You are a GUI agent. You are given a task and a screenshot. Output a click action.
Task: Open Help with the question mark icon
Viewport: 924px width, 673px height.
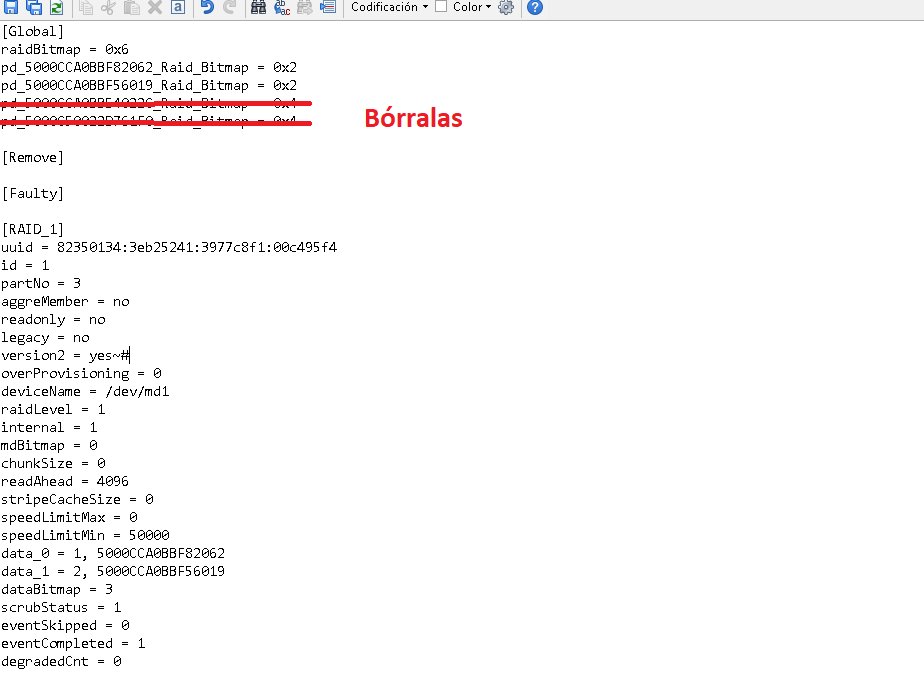coord(535,7)
